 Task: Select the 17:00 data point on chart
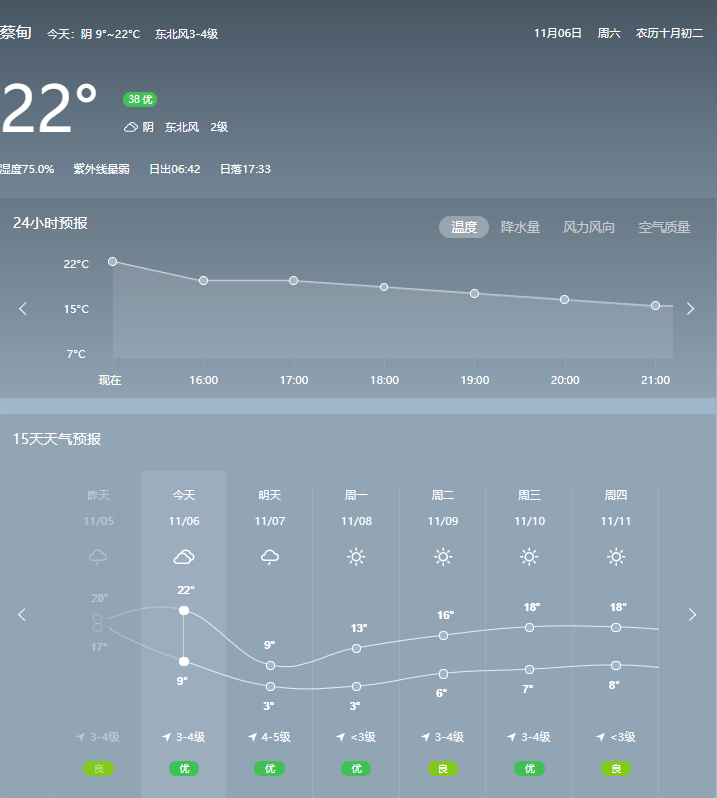(293, 280)
